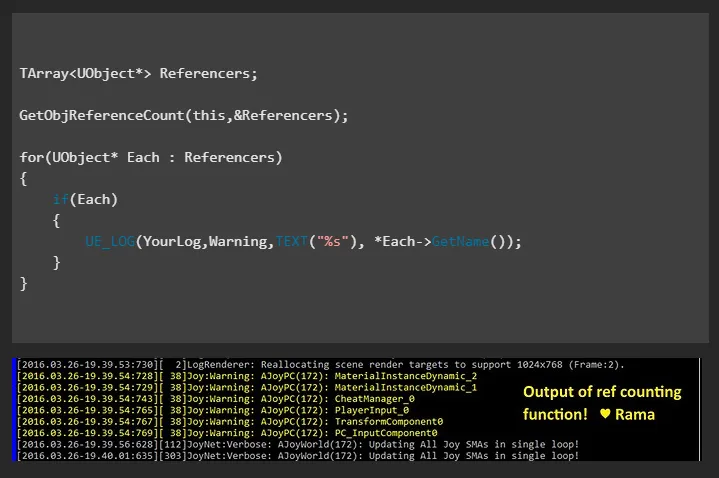Click the "PlayerInput_0" log entry
This screenshot has width=719, height=478.
(x=213, y=410)
